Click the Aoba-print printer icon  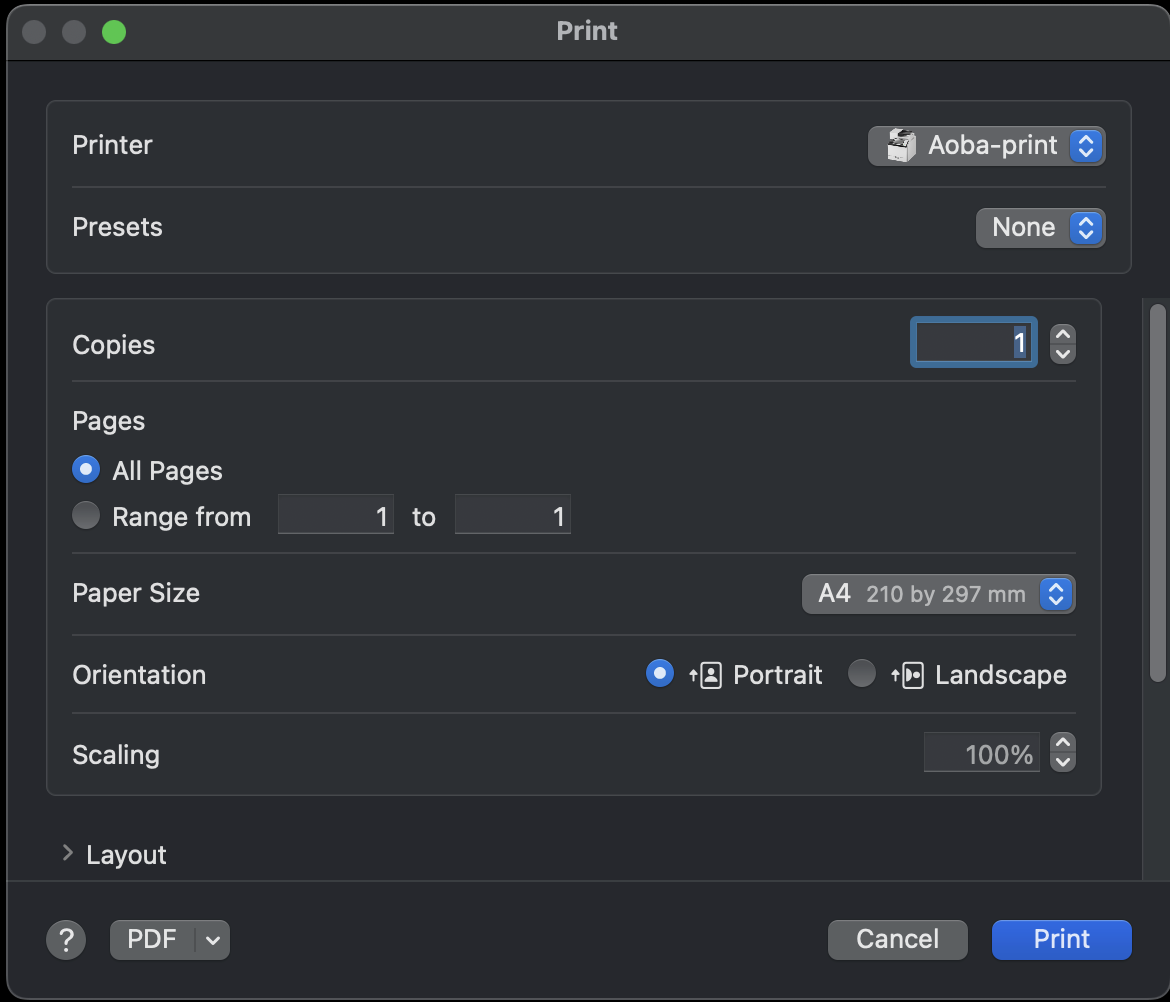[901, 146]
